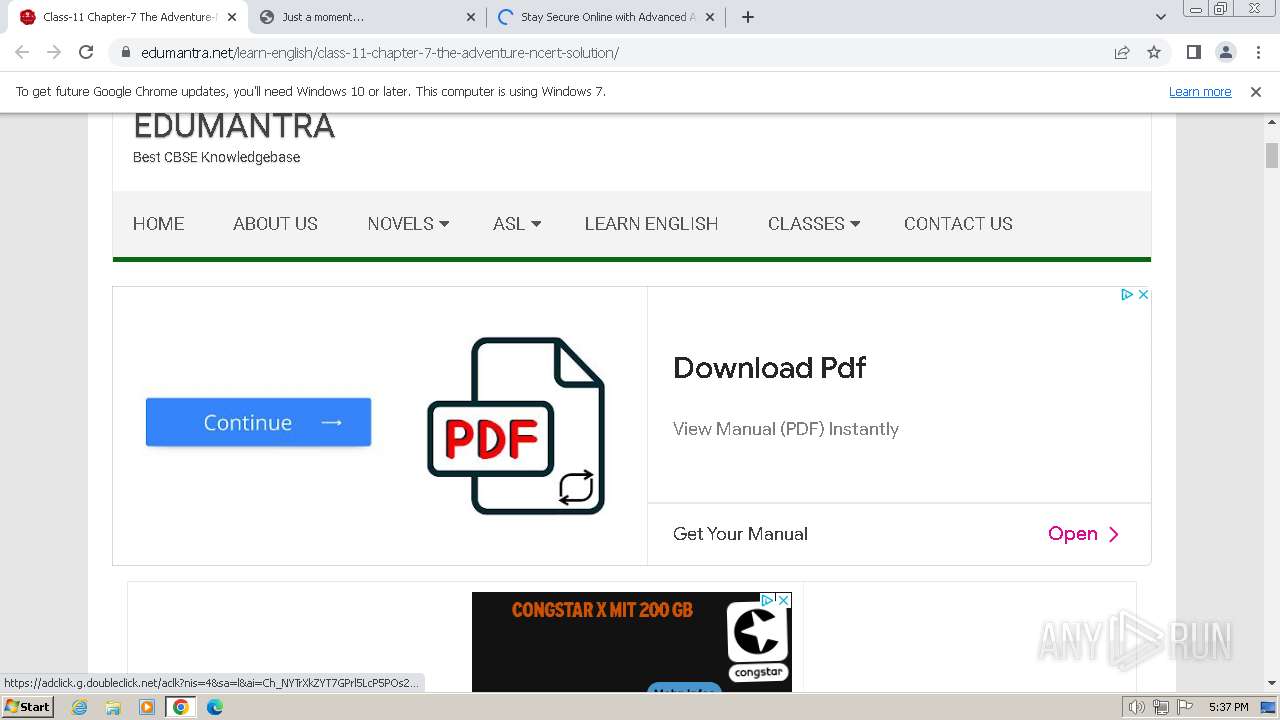
Task: Click the 'Download Pdf' ad heading
Action: (x=769, y=367)
